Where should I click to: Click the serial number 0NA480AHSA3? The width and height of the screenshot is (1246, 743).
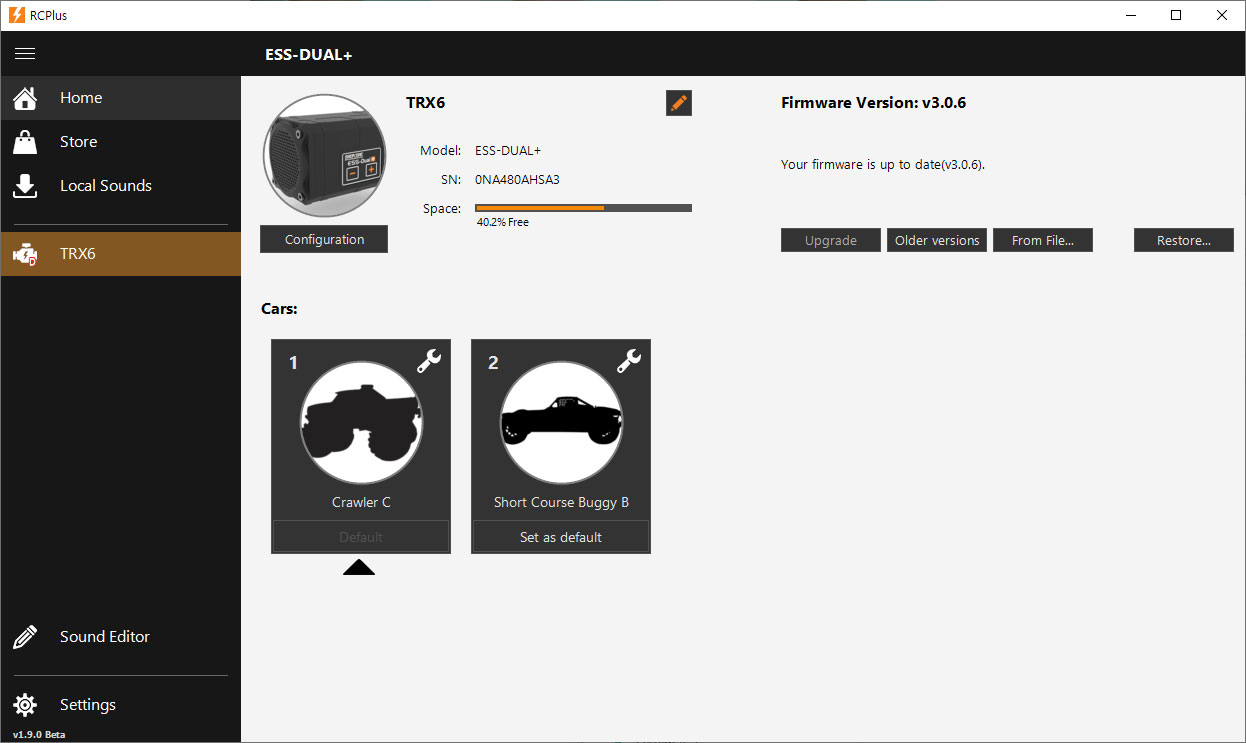517,180
